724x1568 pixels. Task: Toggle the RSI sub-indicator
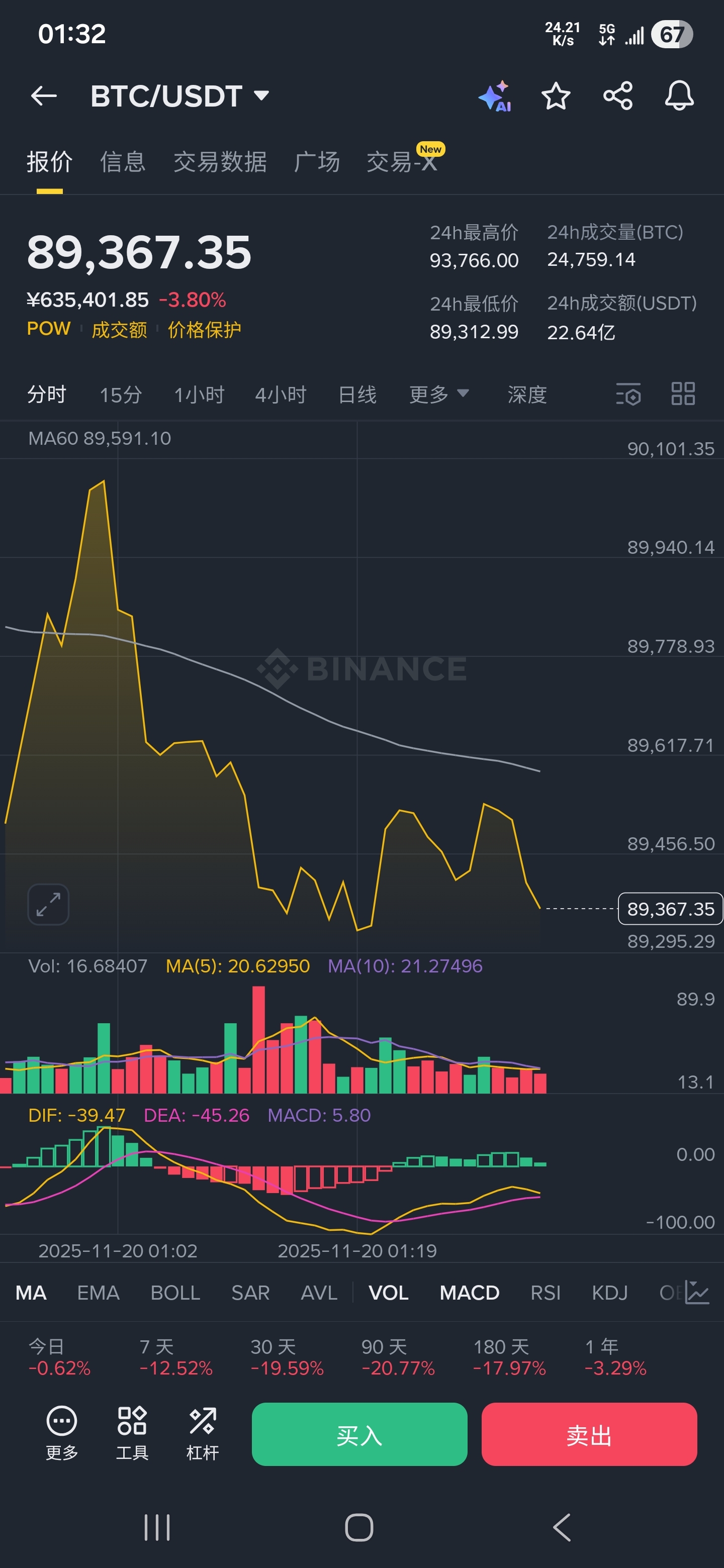pos(546,1292)
